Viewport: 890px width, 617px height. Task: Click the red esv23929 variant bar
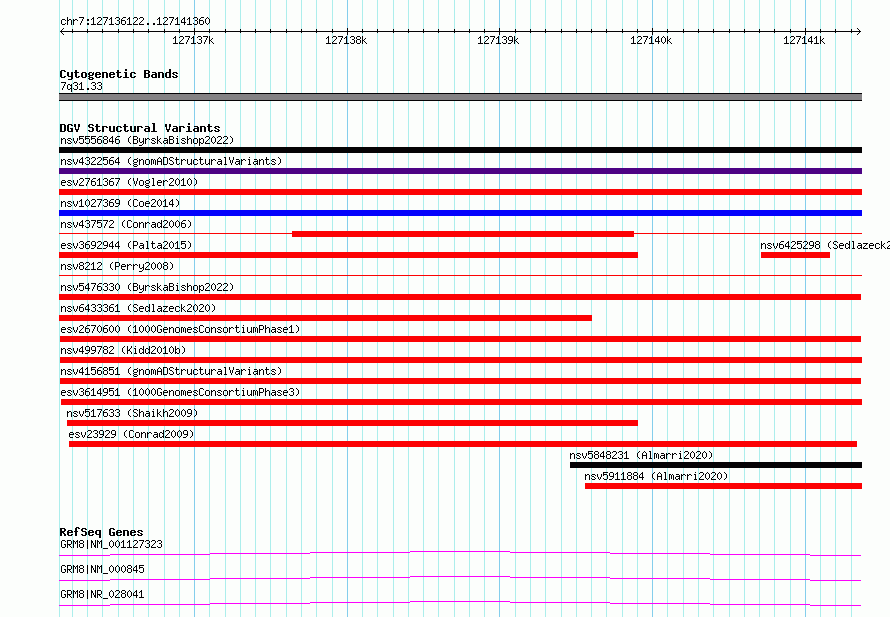tap(463, 444)
